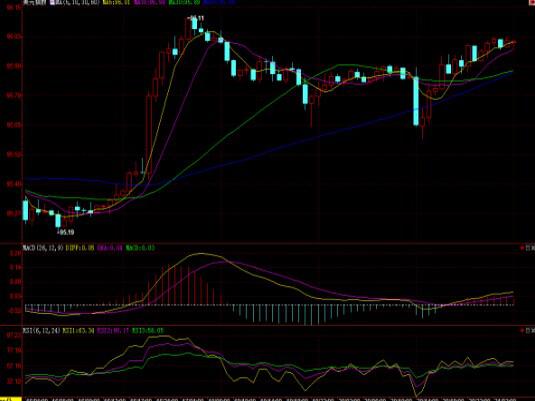Click the tall cyan candlestick near the right dip
The height and width of the screenshot is (401, 535).
pyautogui.click(x=416, y=101)
